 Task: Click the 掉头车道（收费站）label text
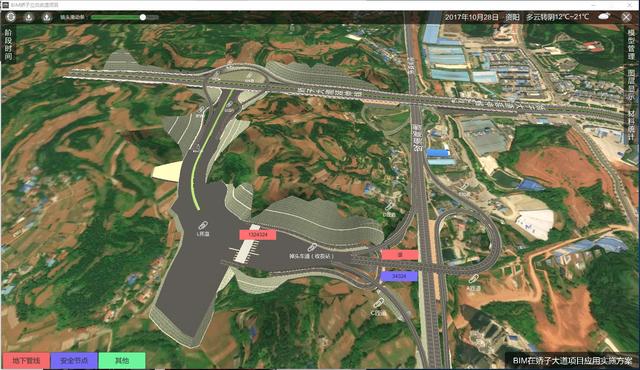pyautogui.click(x=312, y=256)
